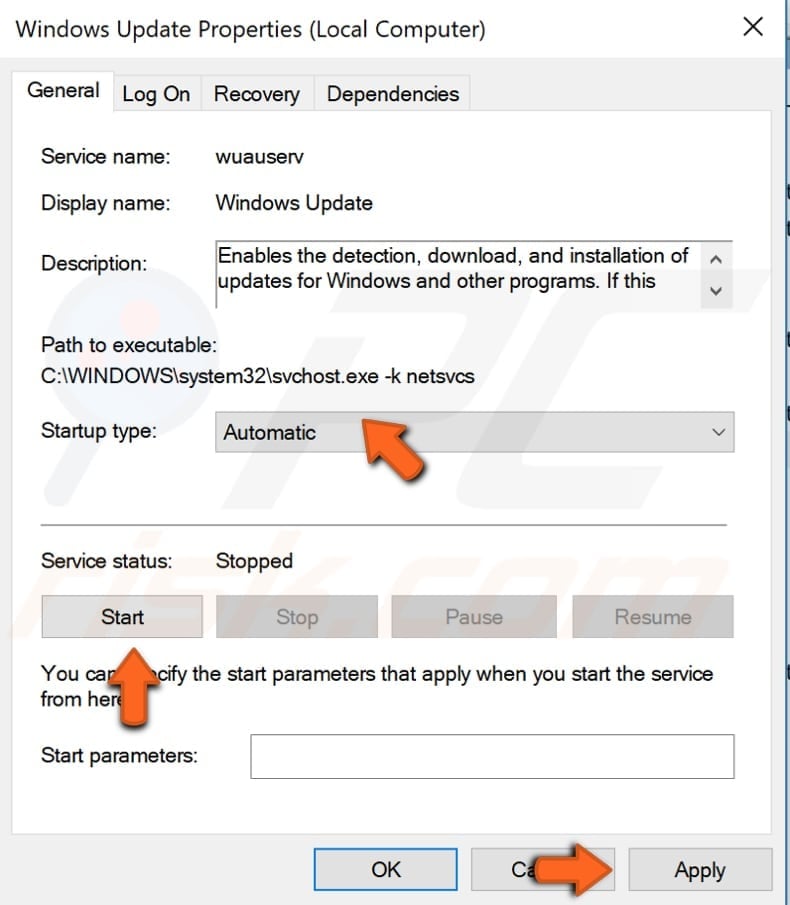Open the Dependencies tab
The height and width of the screenshot is (905, 790).
coord(392,93)
